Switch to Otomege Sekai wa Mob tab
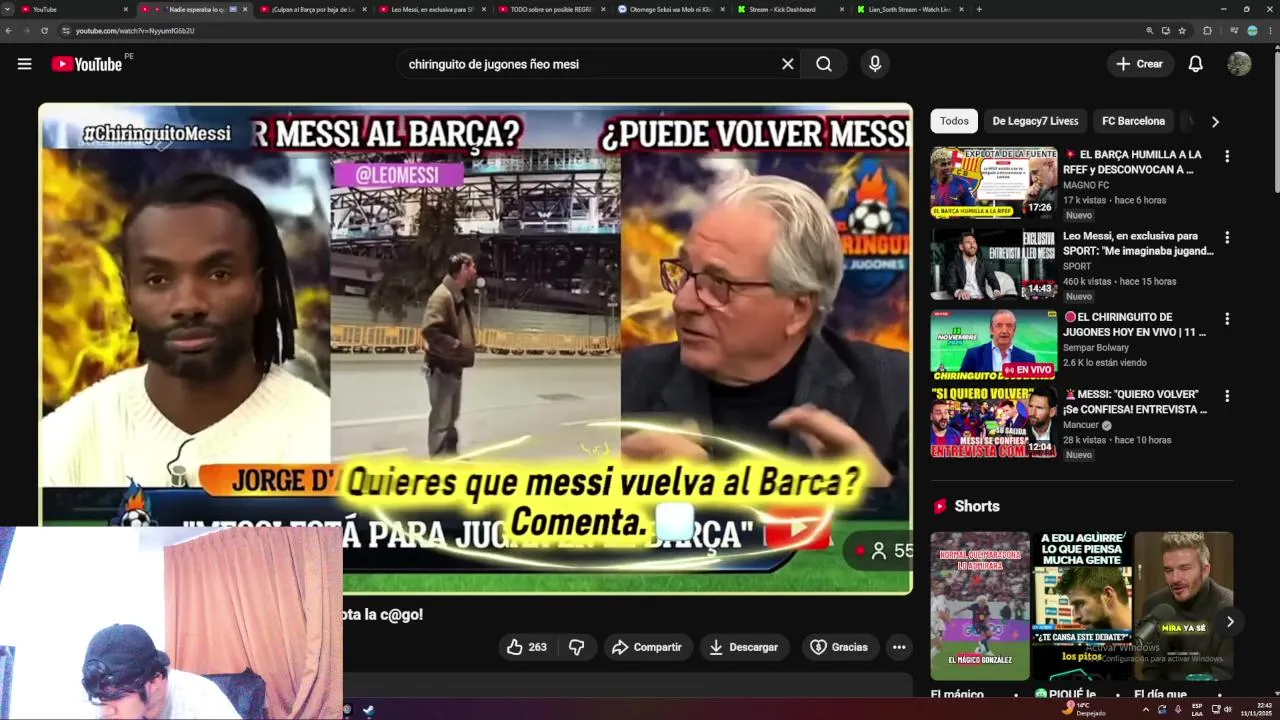 click(671, 9)
